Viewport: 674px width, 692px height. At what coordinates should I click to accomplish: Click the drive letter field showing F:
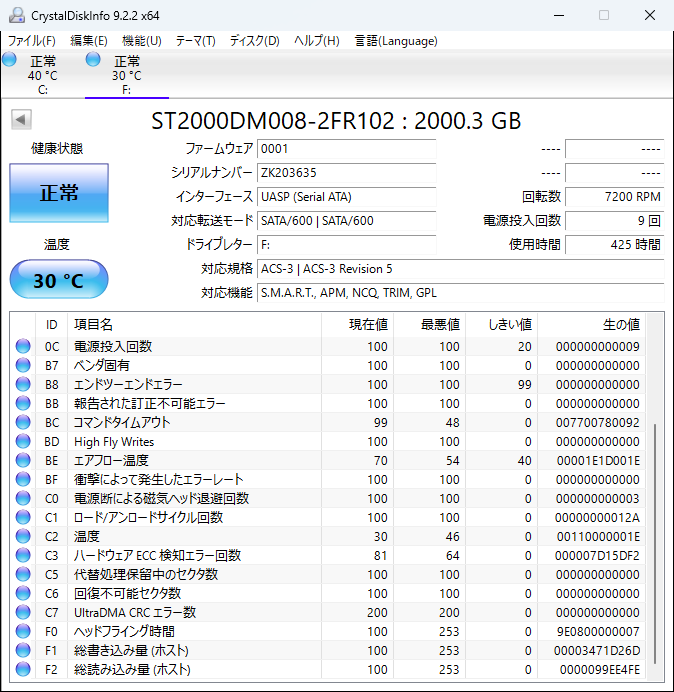coord(346,244)
